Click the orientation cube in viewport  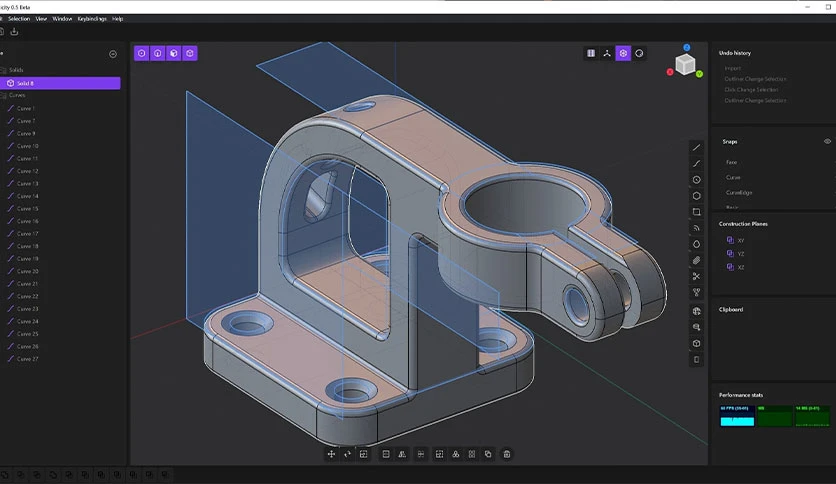685,64
